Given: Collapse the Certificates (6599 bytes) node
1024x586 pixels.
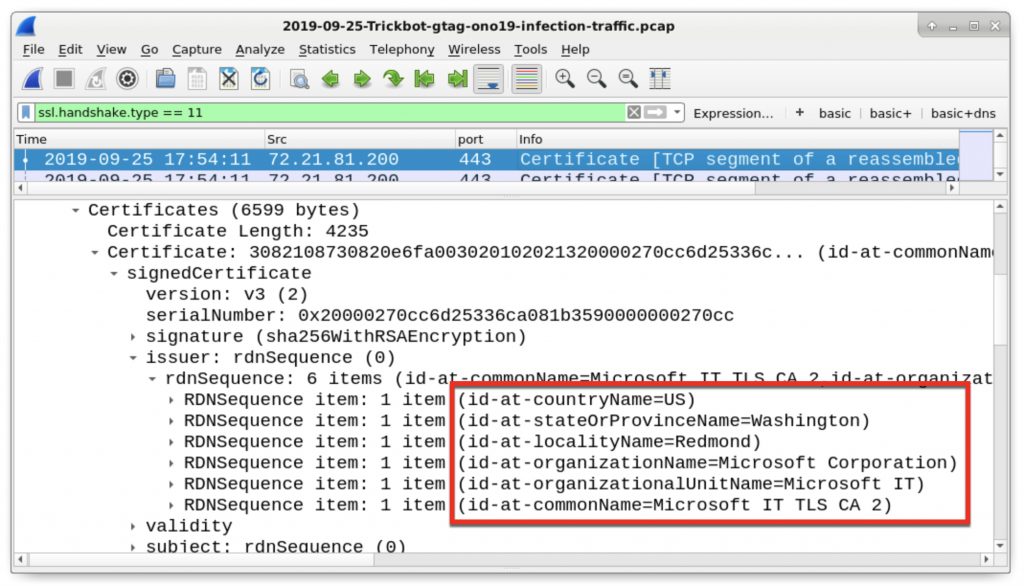Looking at the screenshot, I should pos(76,210).
